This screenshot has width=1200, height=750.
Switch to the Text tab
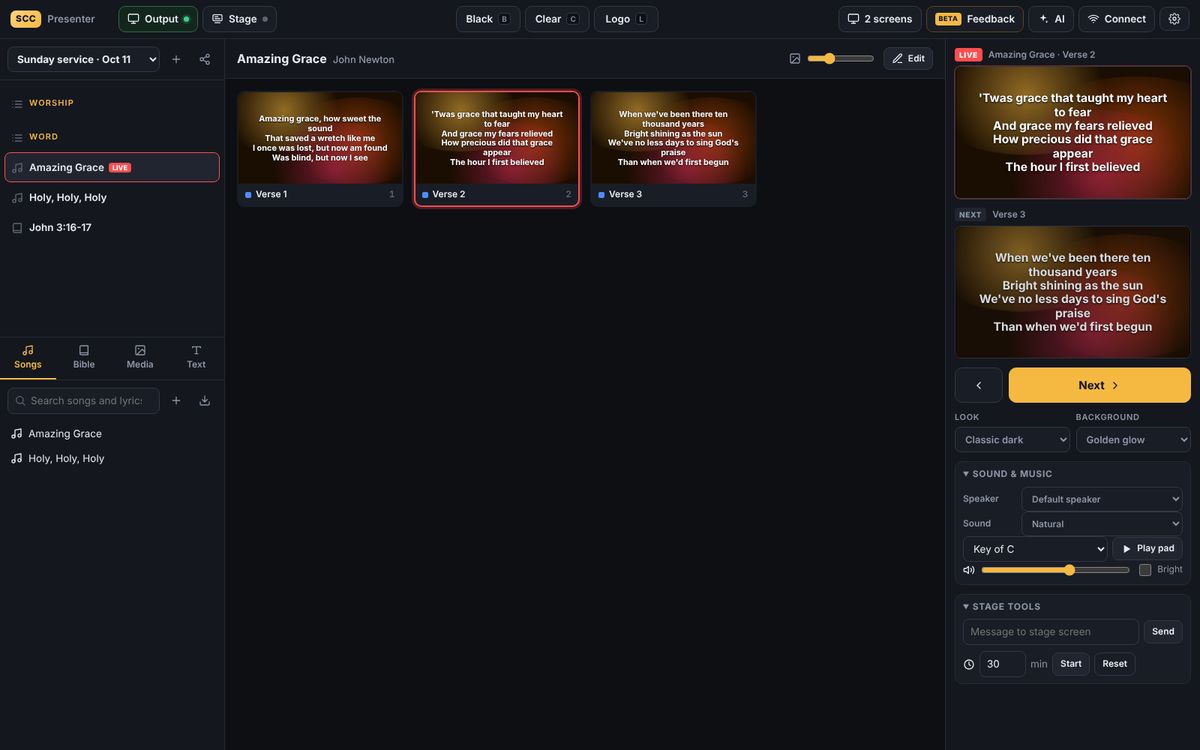(x=196, y=357)
